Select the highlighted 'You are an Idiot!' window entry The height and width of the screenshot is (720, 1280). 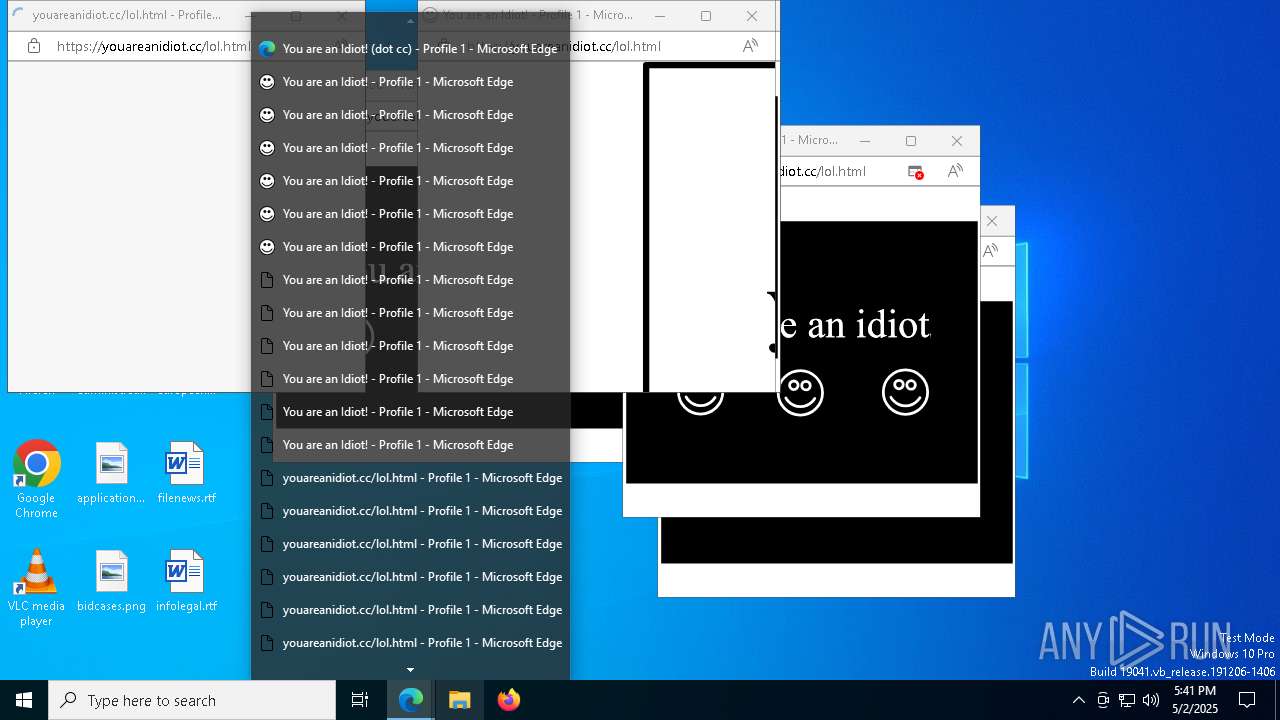[x=410, y=411]
